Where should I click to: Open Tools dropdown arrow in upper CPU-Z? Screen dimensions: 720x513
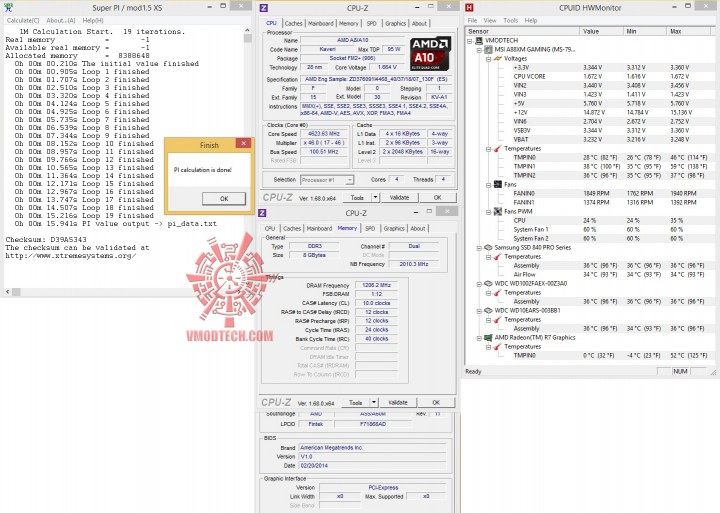[375, 197]
